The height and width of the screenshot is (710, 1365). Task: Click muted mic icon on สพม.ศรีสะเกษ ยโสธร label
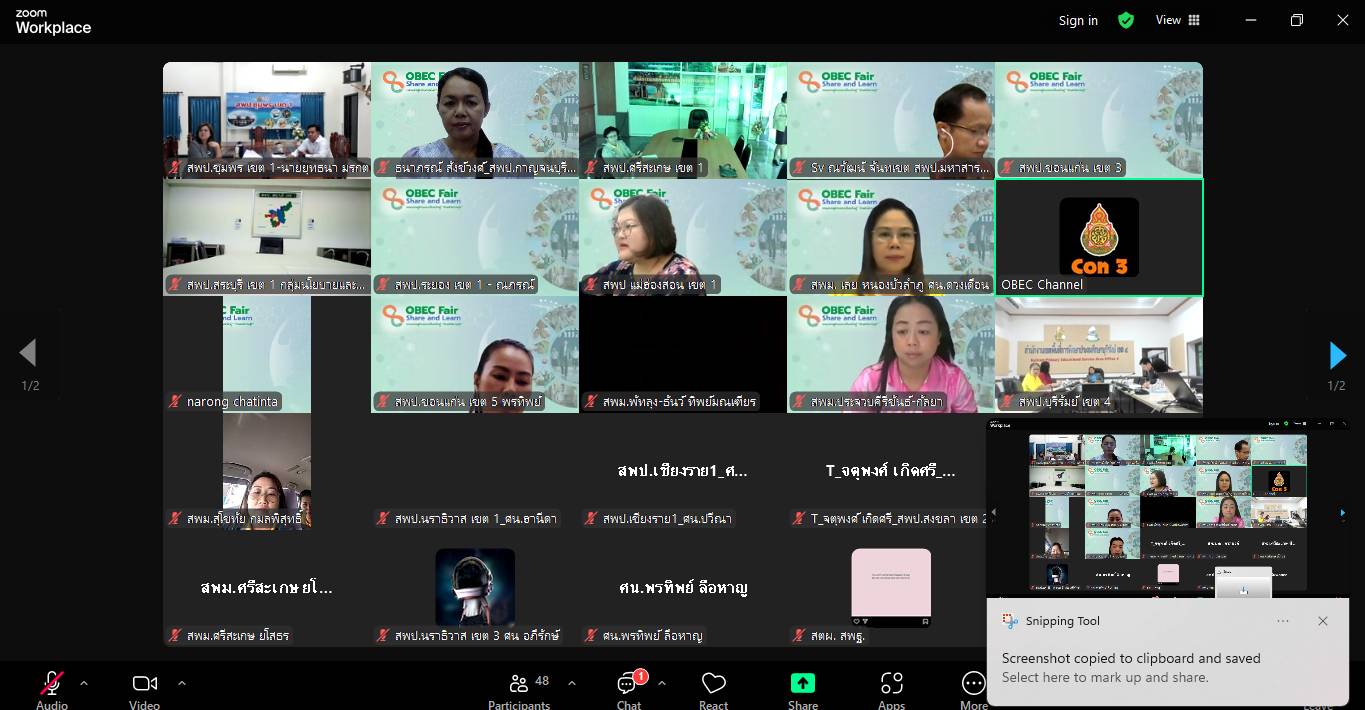[176, 635]
